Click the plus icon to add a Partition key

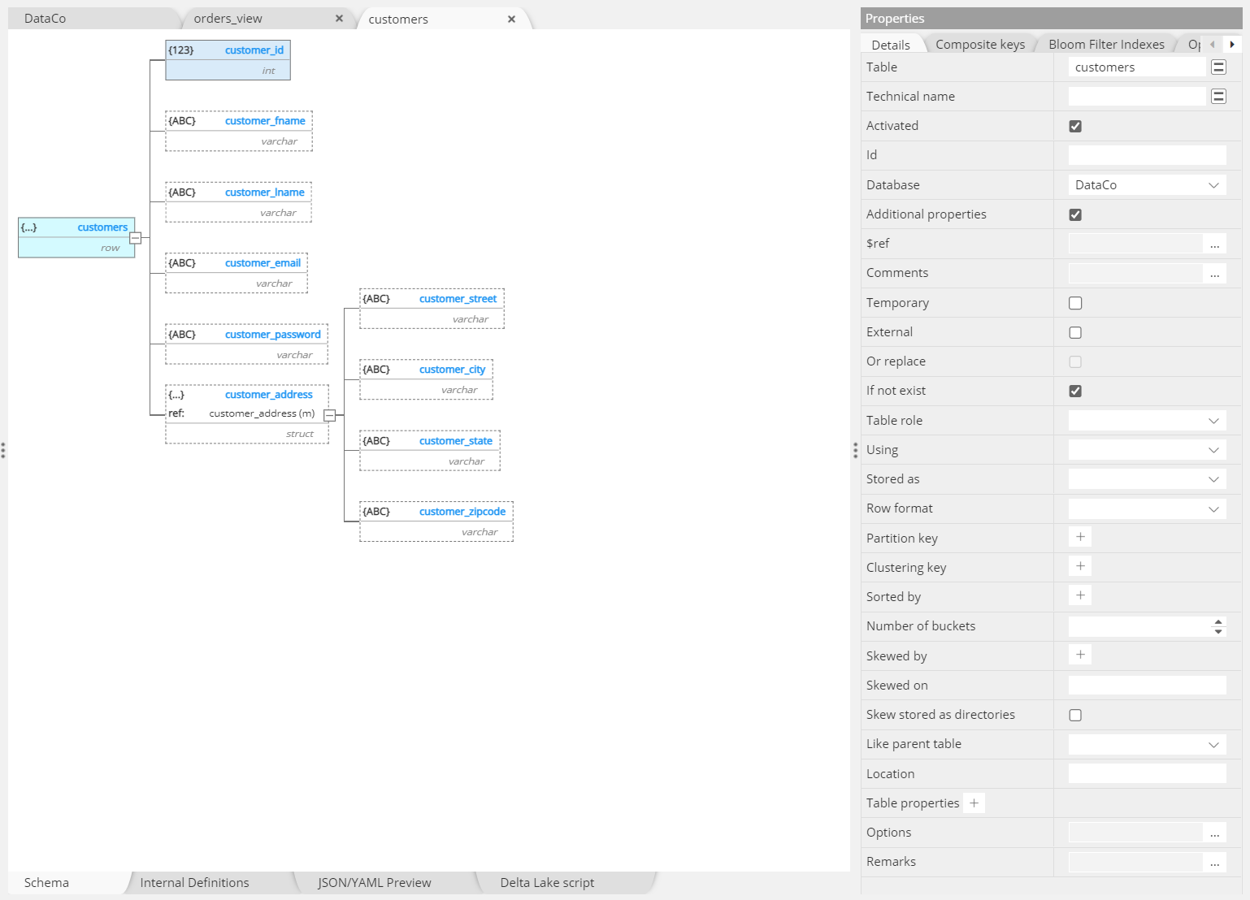[x=1080, y=537]
